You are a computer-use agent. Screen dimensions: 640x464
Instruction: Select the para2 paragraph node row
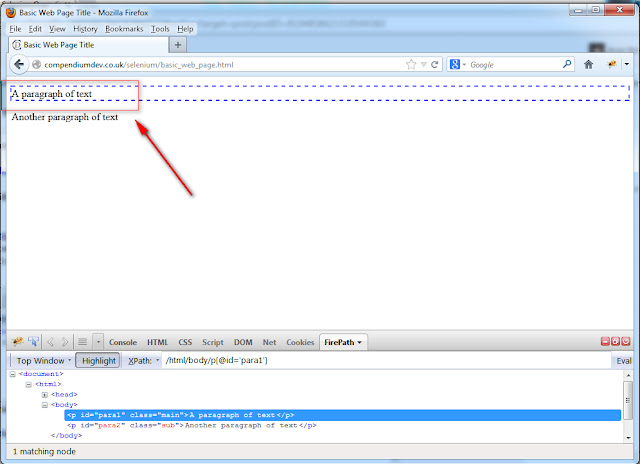click(x=192, y=425)
